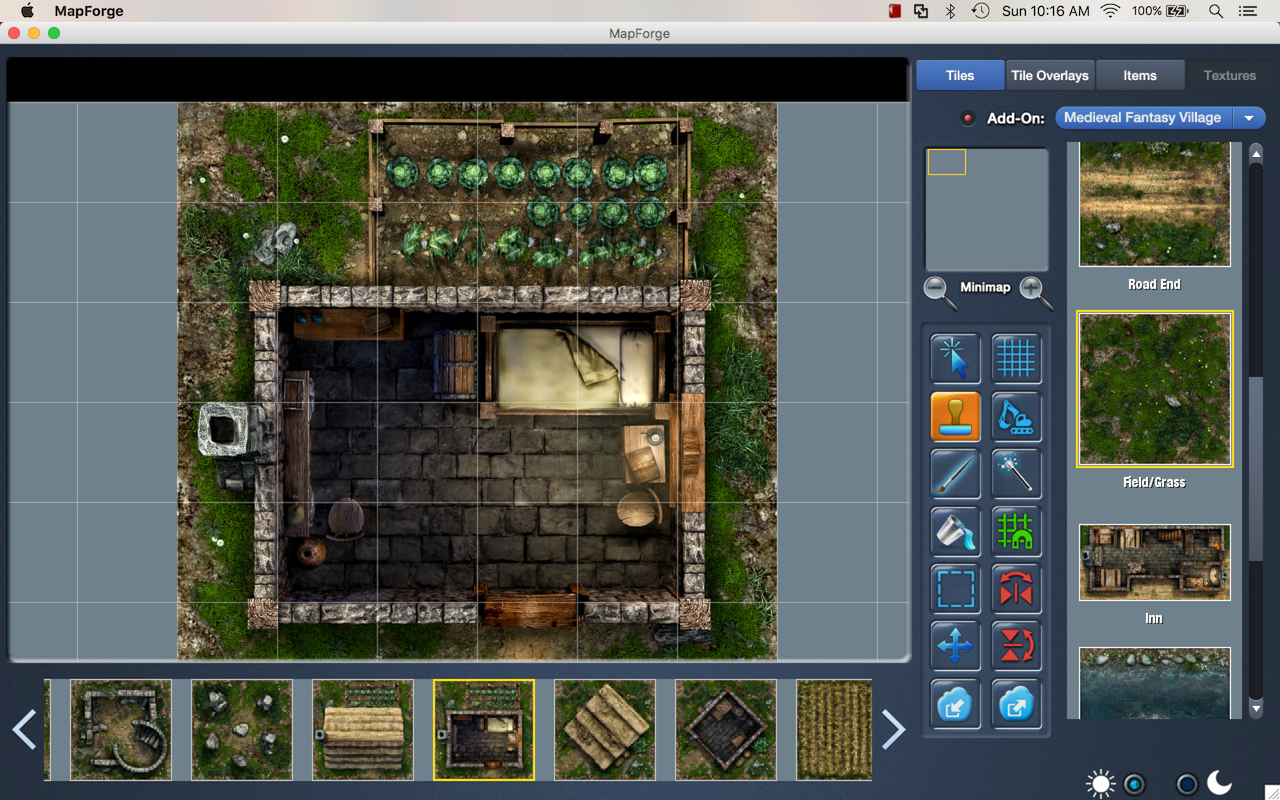The width and height of the screenshot is (1280, 800).
Task: Open Notification Center list icon
Action: 1247,11
